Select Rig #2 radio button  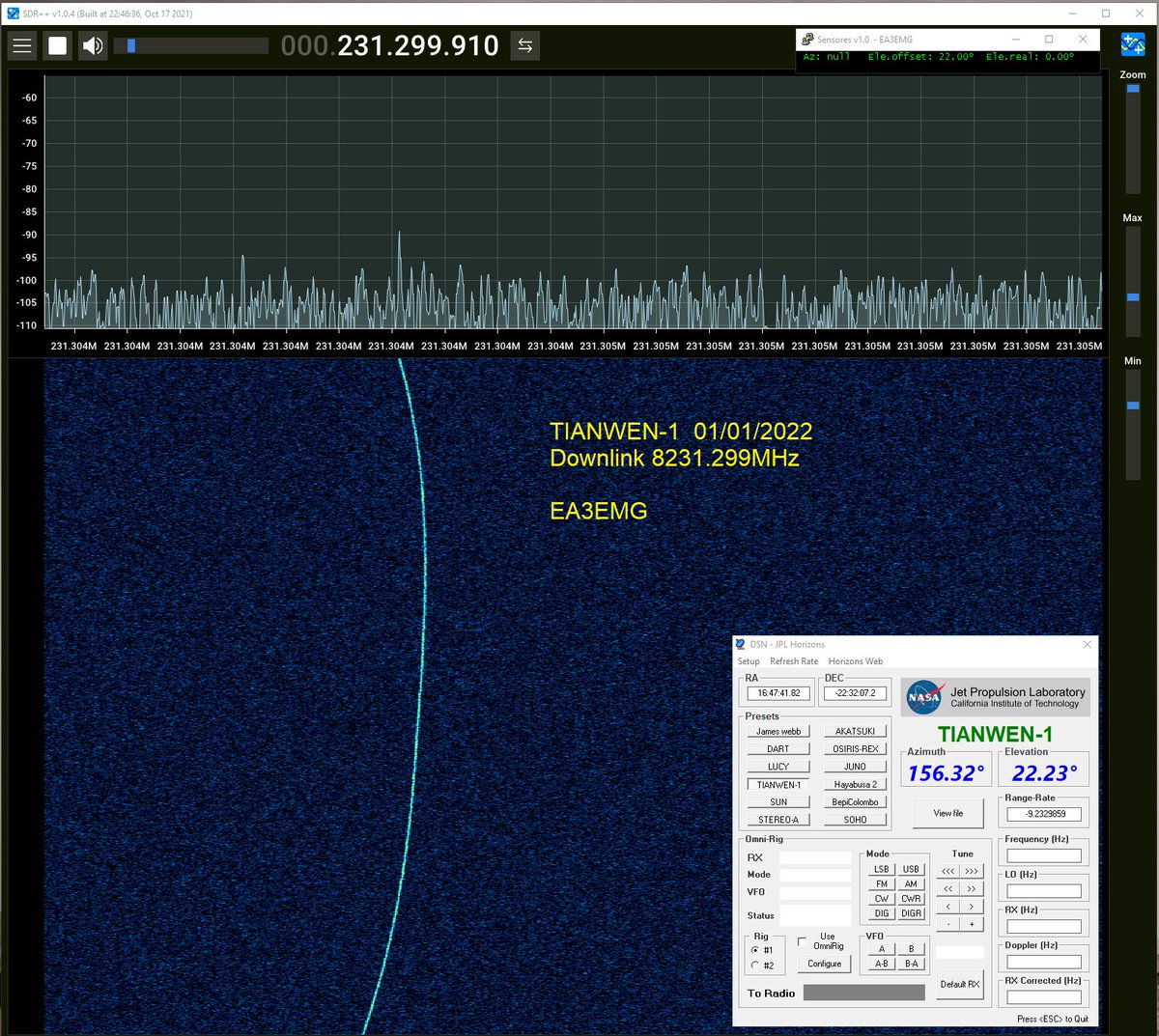tap(754, 964)
